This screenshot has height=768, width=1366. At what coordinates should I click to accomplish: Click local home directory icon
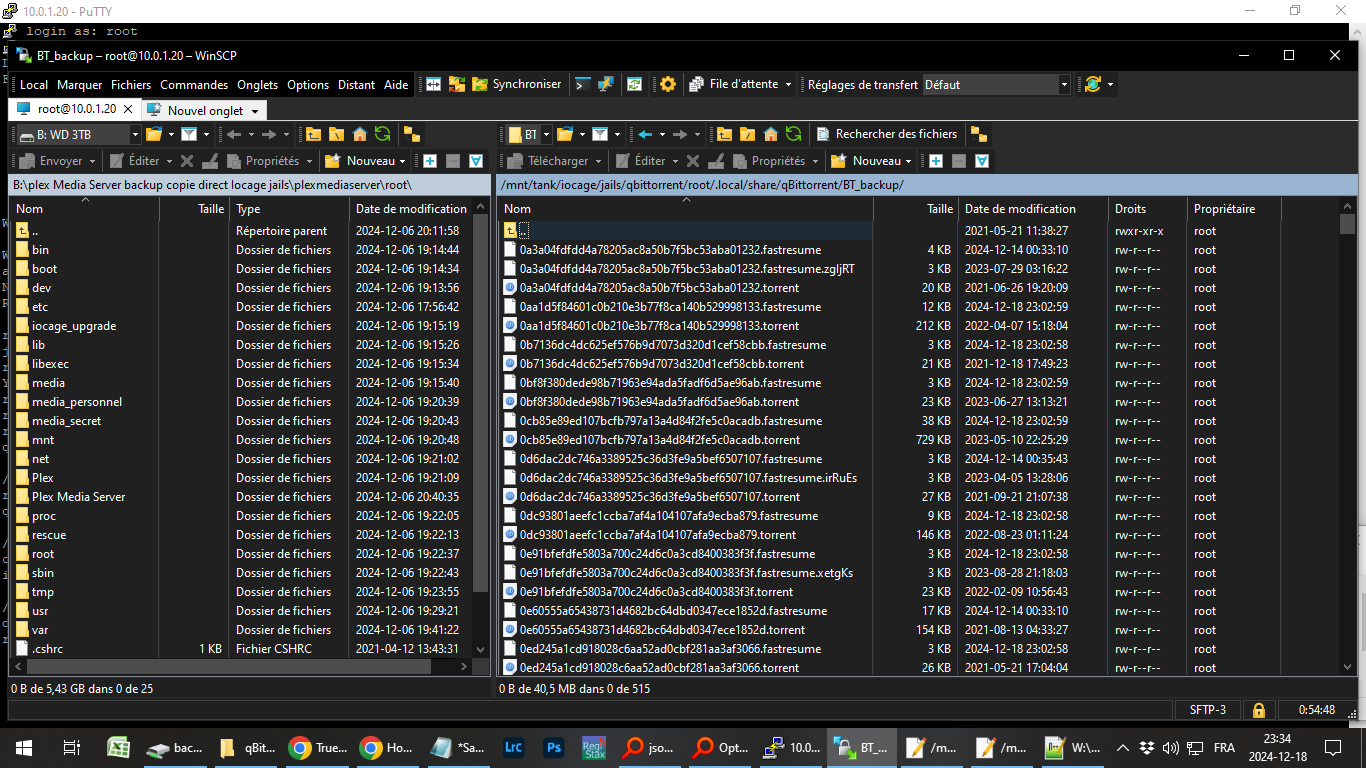tap(360, 134)
